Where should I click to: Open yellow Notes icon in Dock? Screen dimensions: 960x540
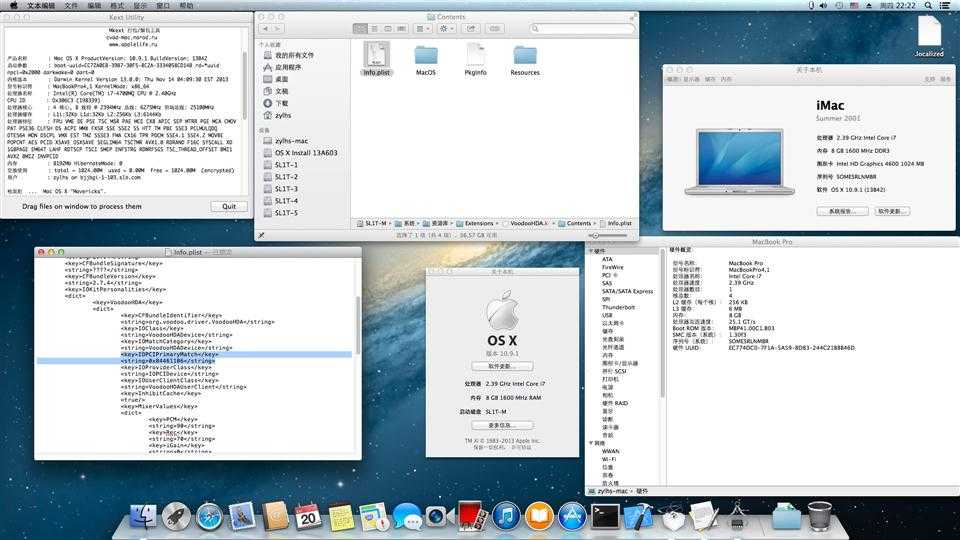tap(341, 517)
